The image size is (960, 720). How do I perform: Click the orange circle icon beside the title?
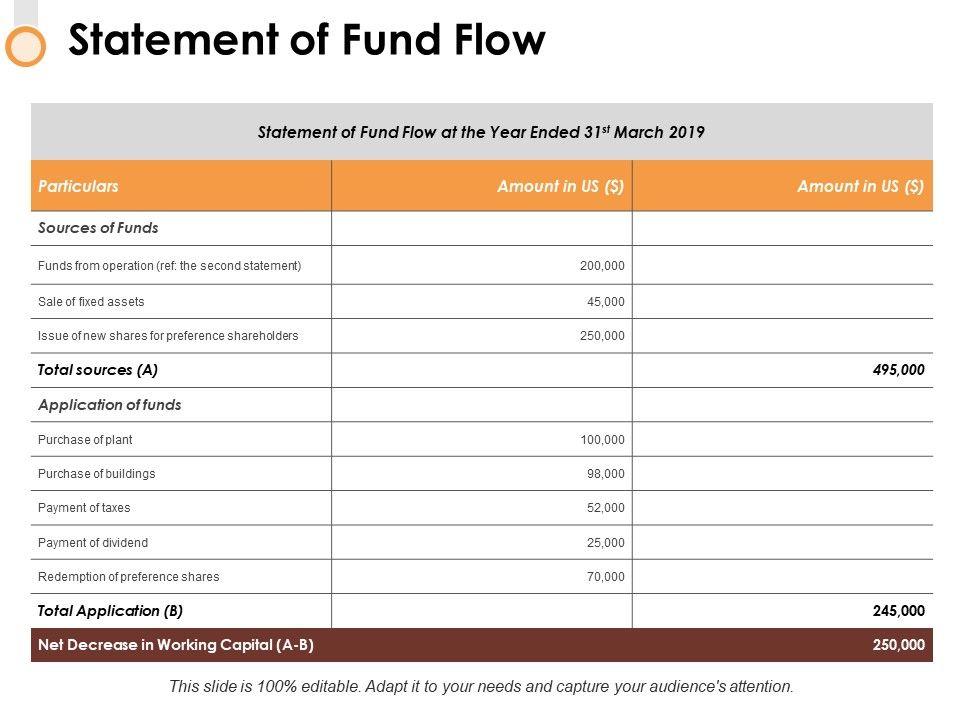[x=25, y=46]
